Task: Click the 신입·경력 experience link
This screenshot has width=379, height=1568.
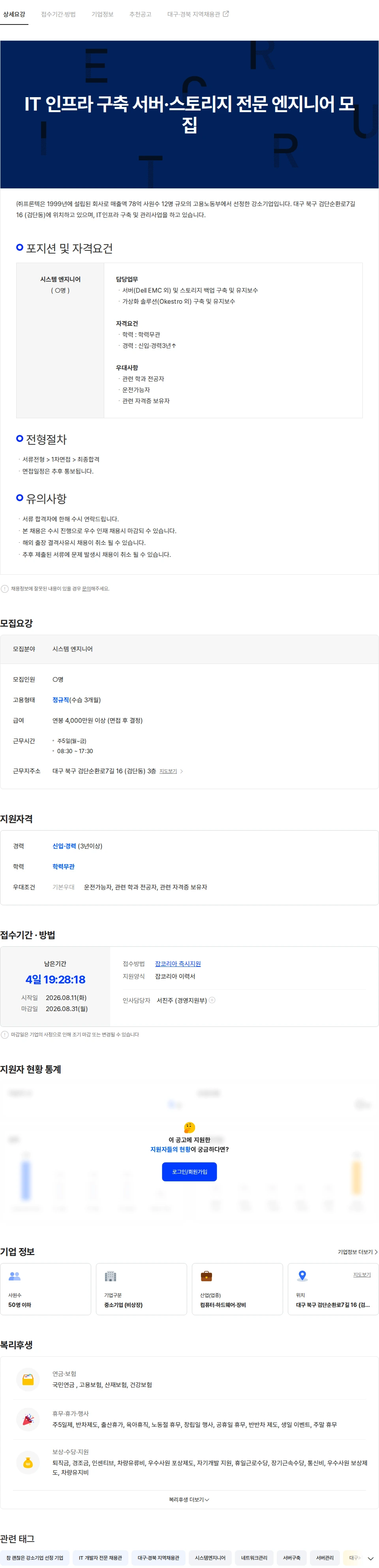Action: click(64, 846)
